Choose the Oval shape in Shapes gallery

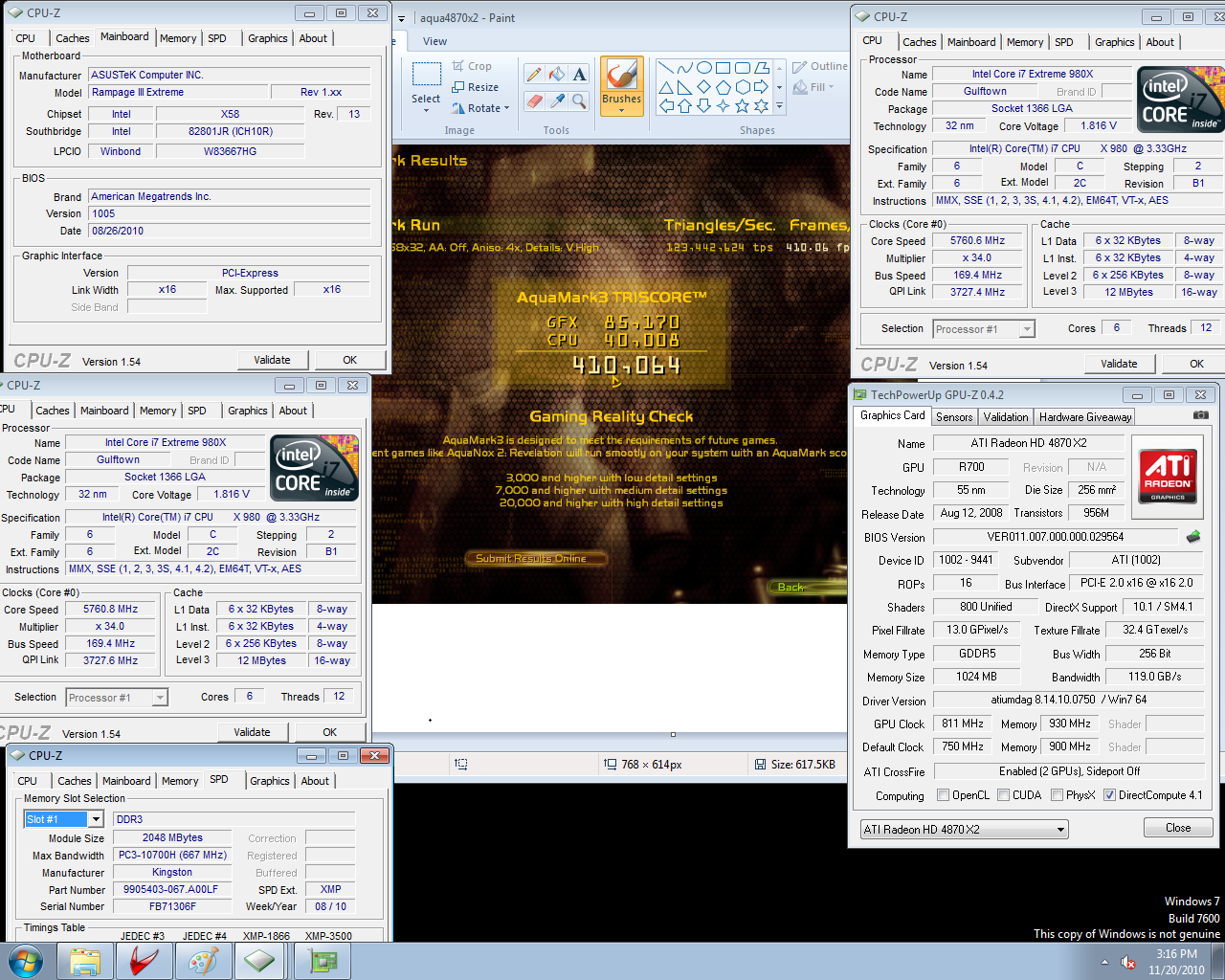[x=703, y=68]
